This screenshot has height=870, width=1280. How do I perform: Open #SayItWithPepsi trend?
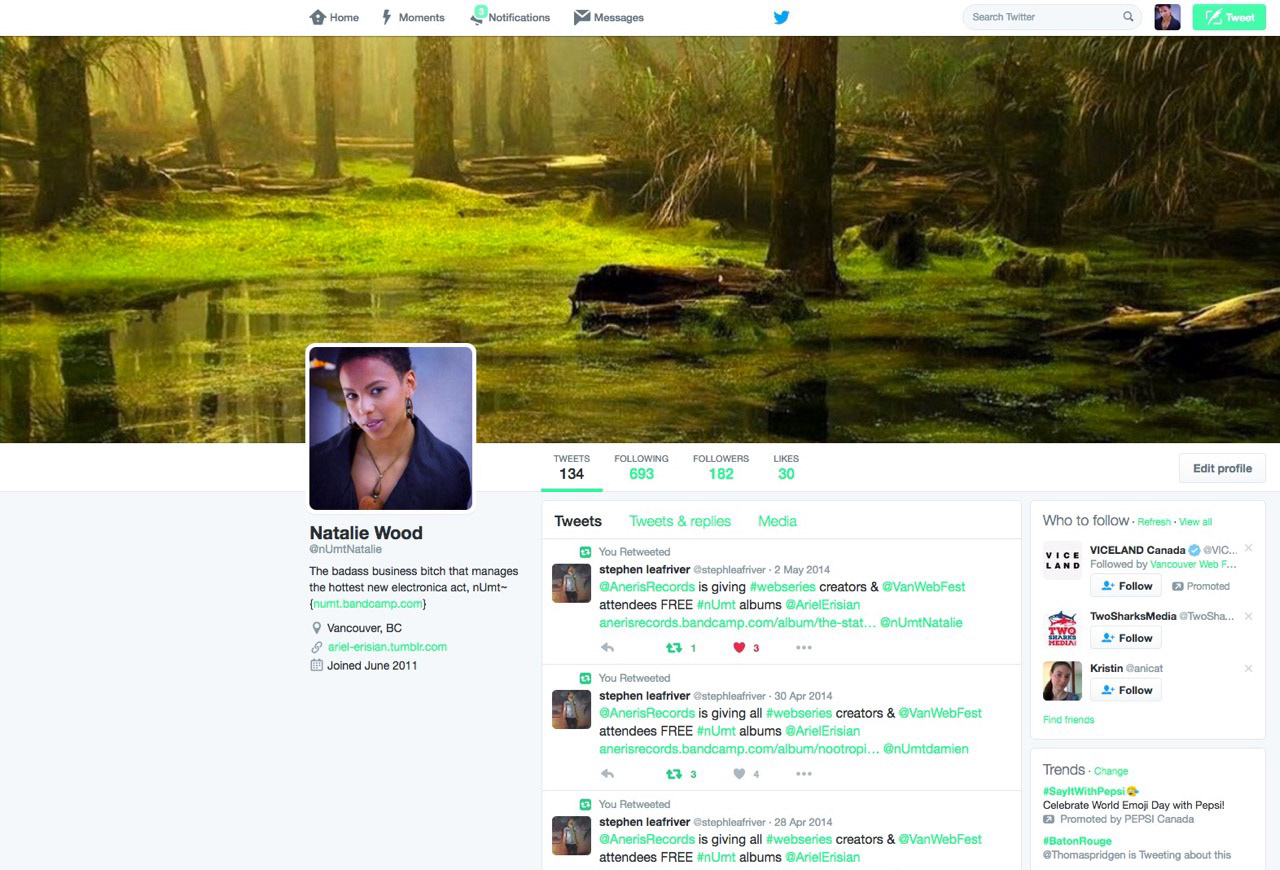point(1084,791)
